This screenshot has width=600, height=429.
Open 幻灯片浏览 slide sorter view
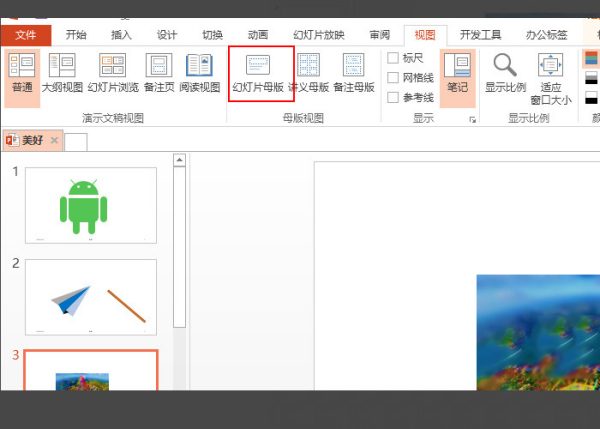[x=112, y=73]
